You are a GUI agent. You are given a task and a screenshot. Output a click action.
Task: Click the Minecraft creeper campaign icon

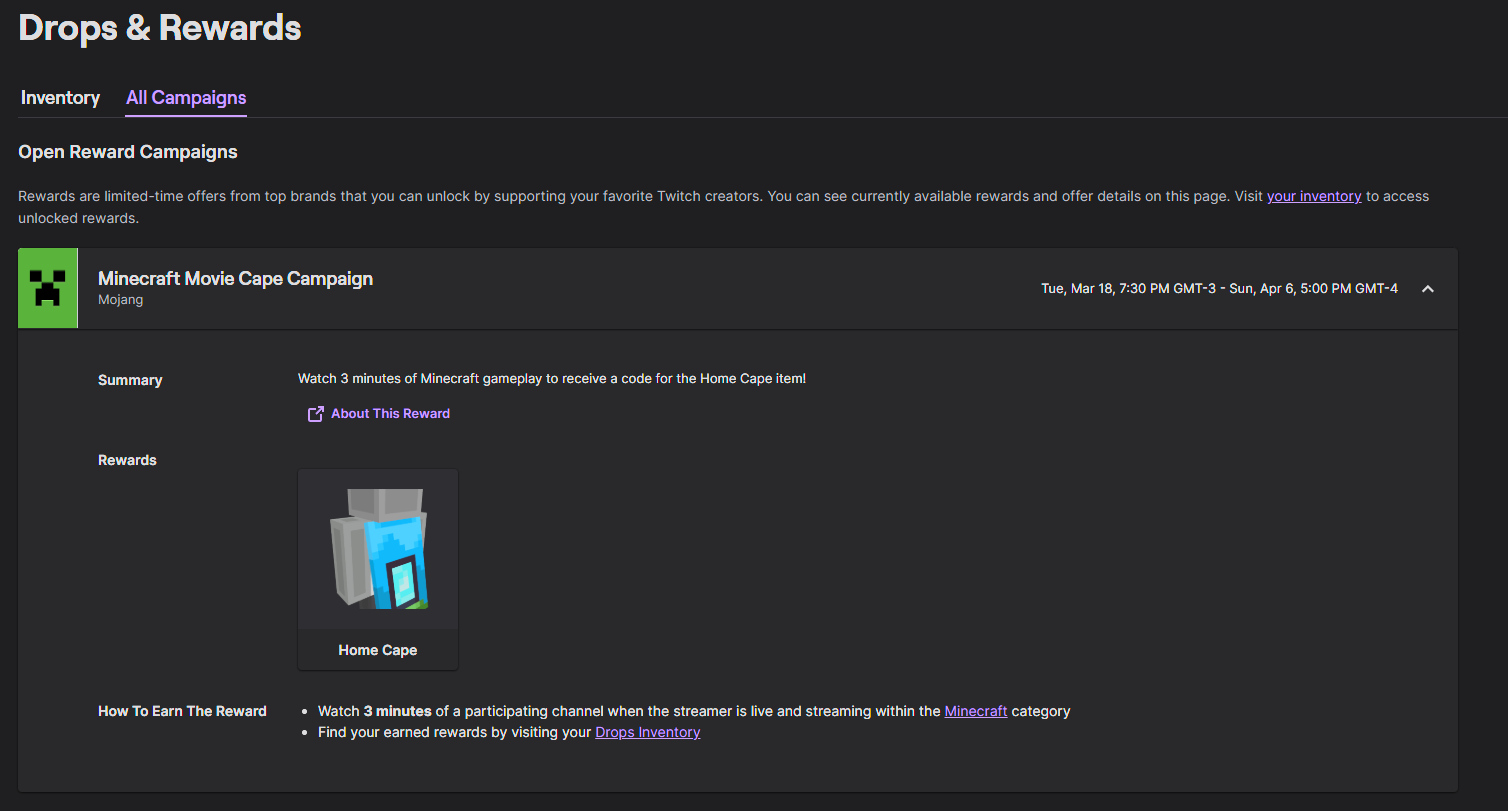pyautogui.click(x=48, y=288)
